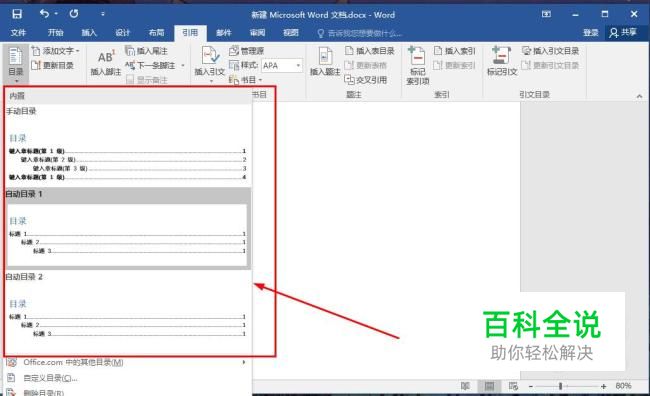Click the 更新引文目录 button
The width and height of the screenshot is (650, 396).
coord(551,66)
